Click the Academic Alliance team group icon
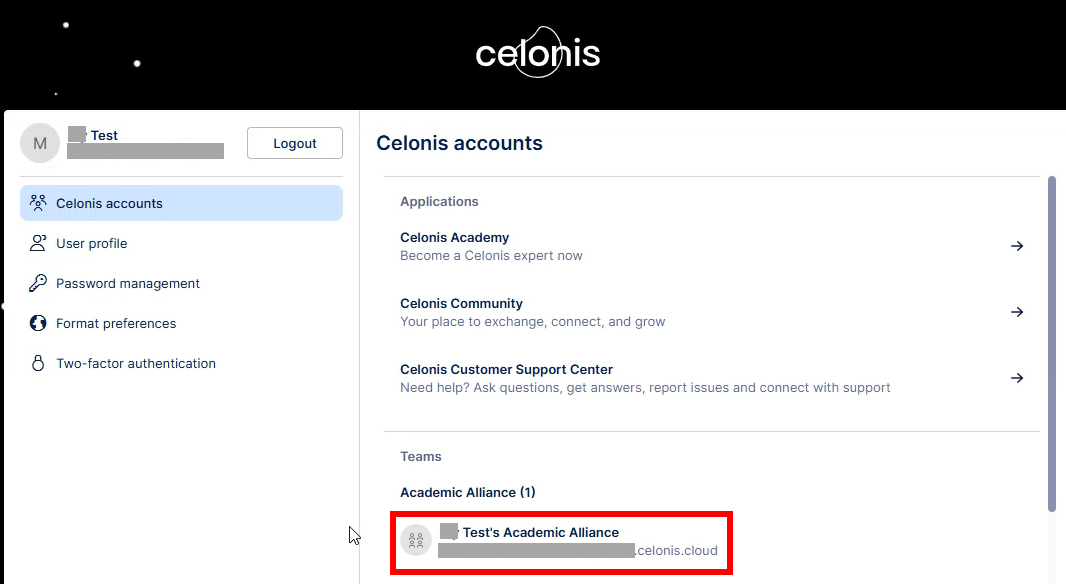 point(416,540)
